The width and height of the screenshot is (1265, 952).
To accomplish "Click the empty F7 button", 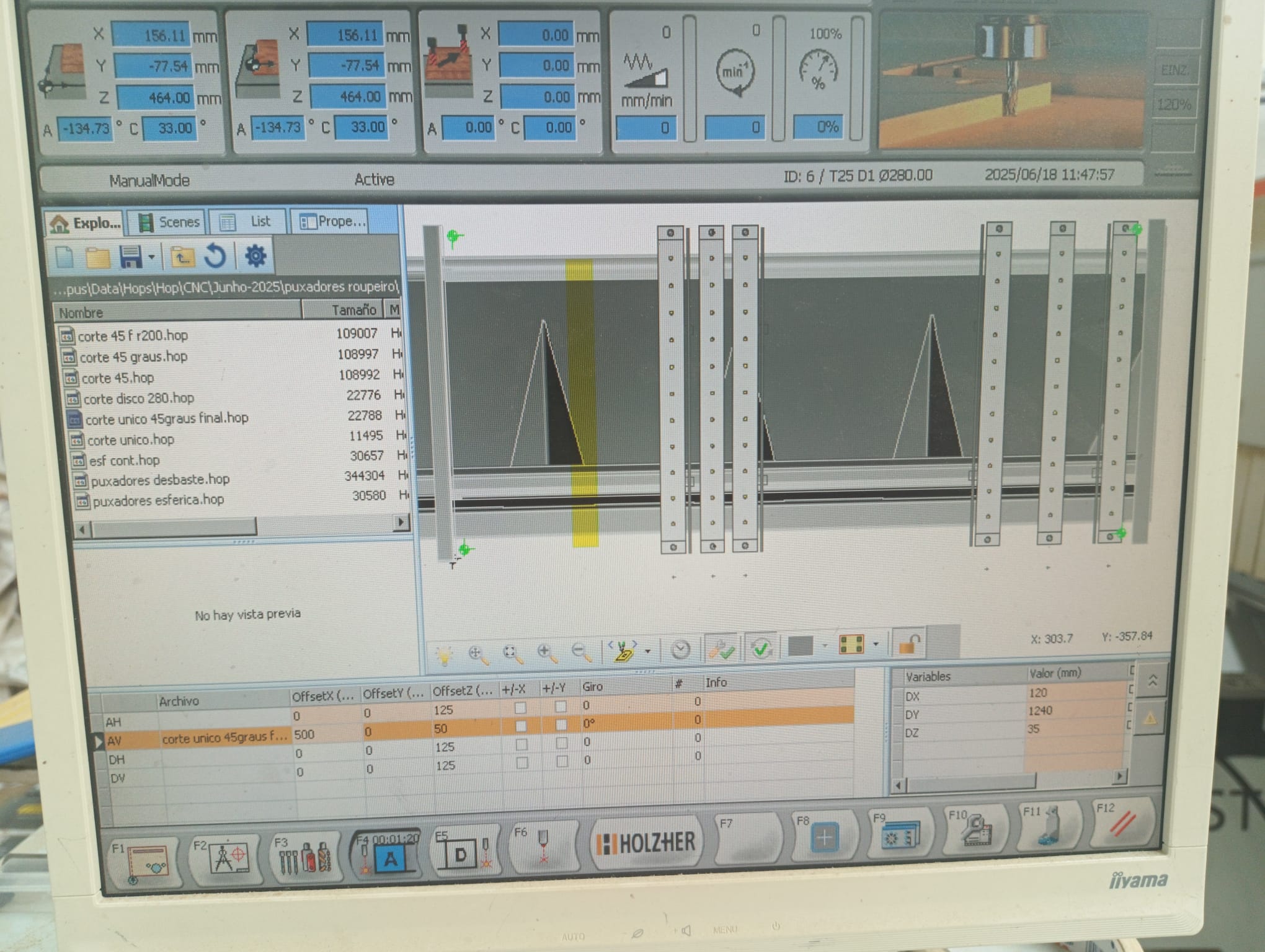I will [747, 839].
